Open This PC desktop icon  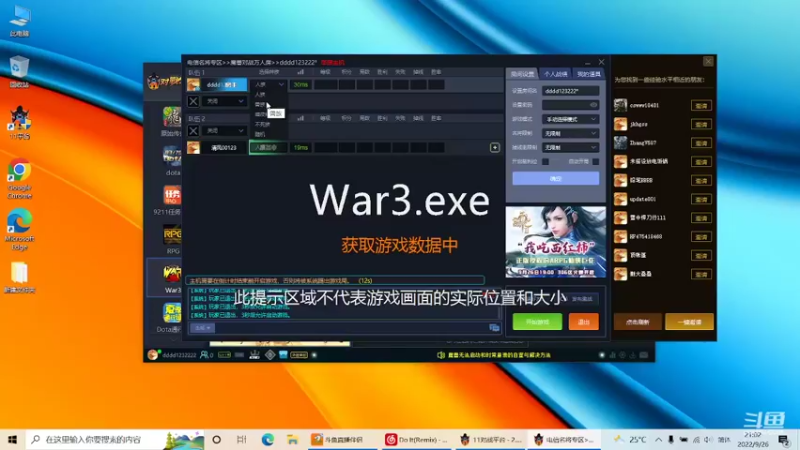point(19,22)
